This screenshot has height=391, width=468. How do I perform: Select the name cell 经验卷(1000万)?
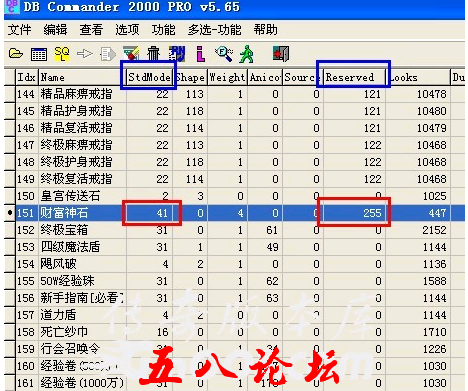pyautogui.click(x=82, y=383)
